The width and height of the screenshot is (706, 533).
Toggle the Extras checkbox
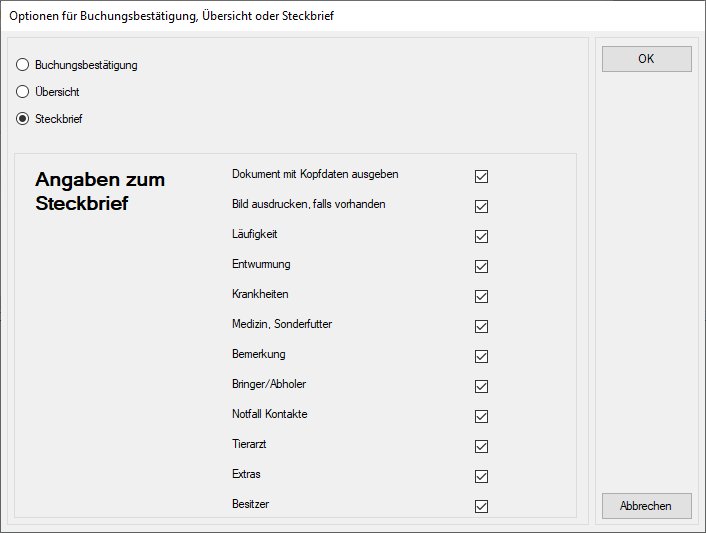point(481,476)
